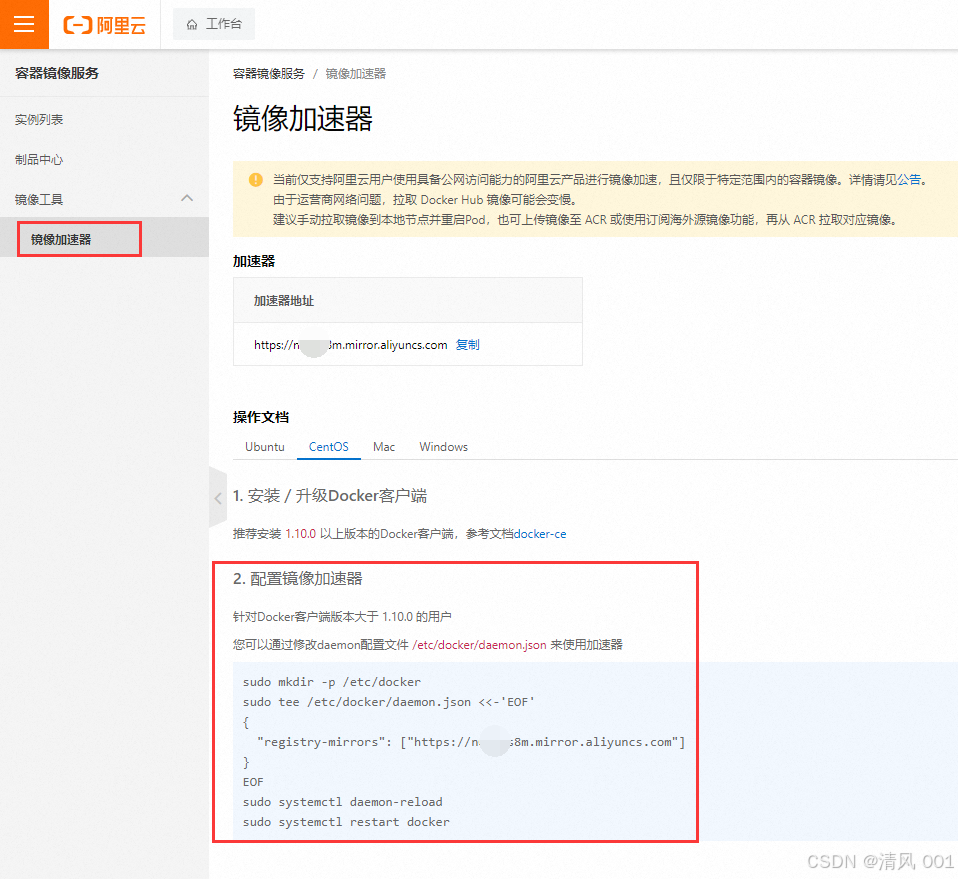Image resolution: width=958 pixels, height=879 pixels.
Task: Click the mirror.aliyuncs.com accelerator URL text
Action: pos(351,345)
